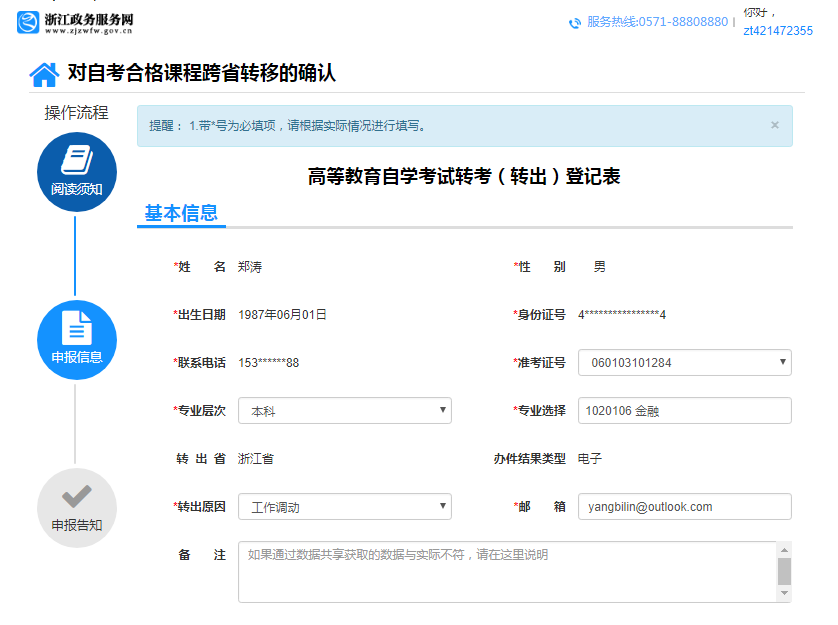Viewport: 838px width, 625px height.
Task: Click the remarks scrollbar down arrow
Action: 784,594
